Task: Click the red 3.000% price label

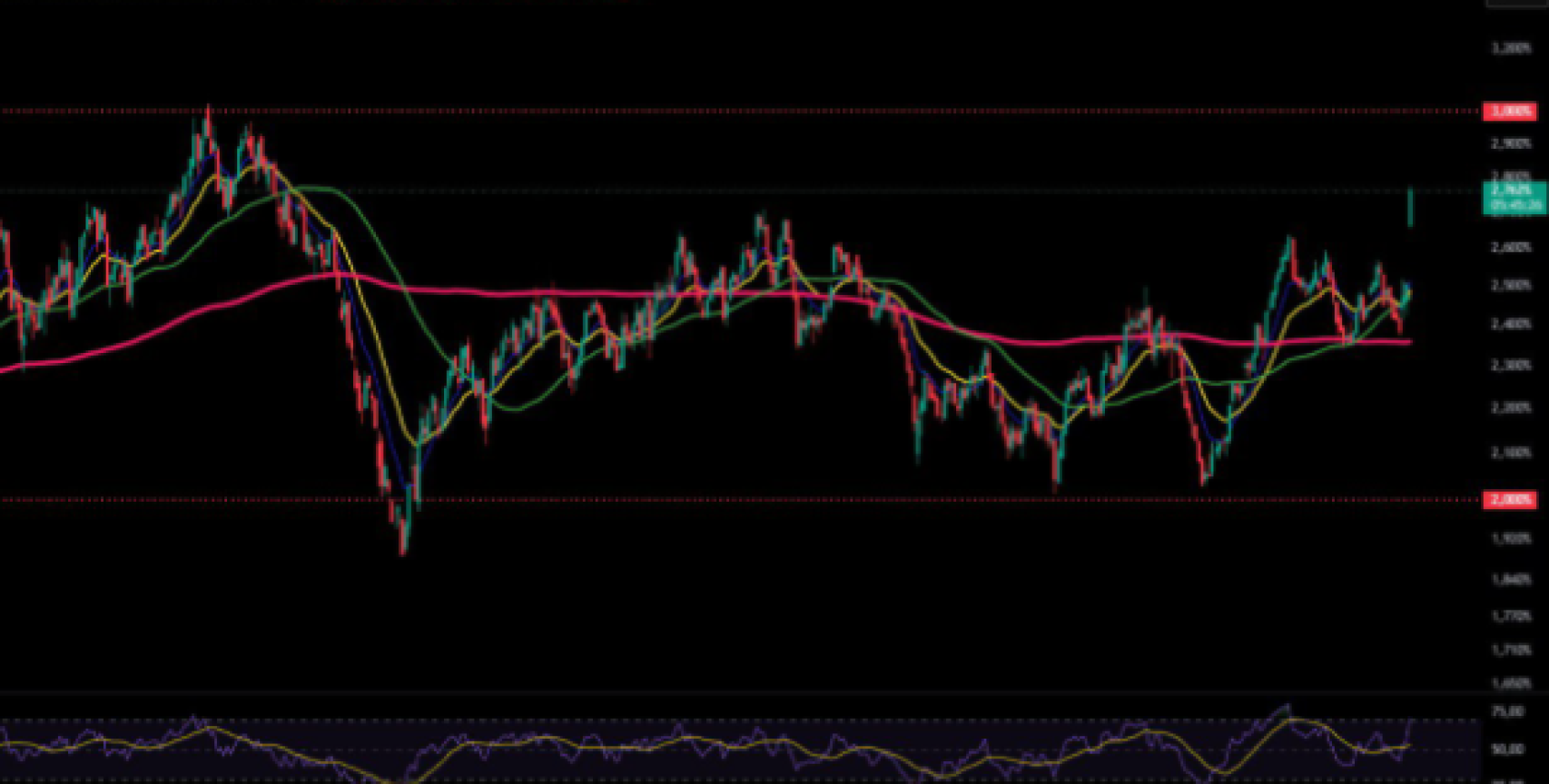Action: point(1509,112)
